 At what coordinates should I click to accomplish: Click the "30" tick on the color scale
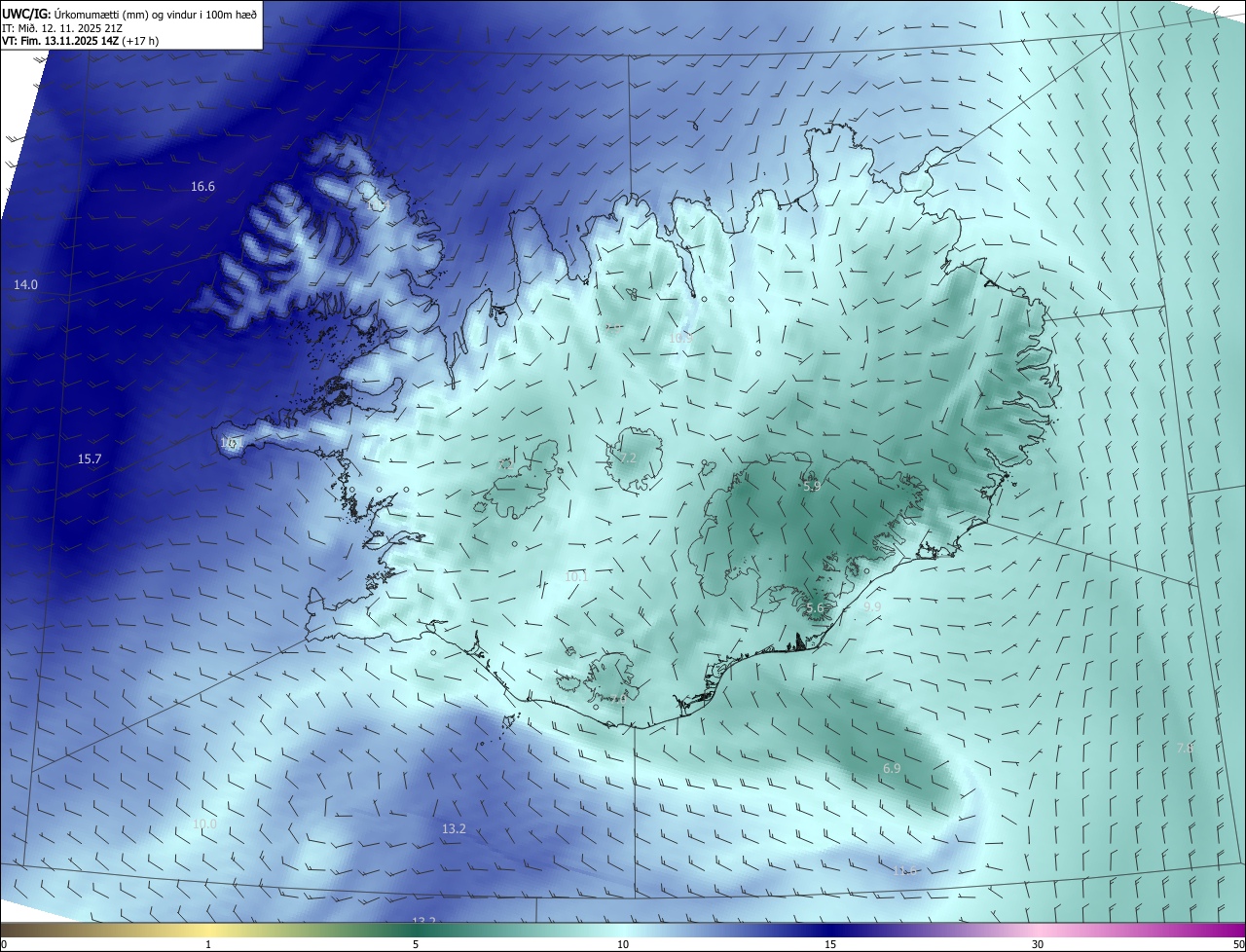1038,944
